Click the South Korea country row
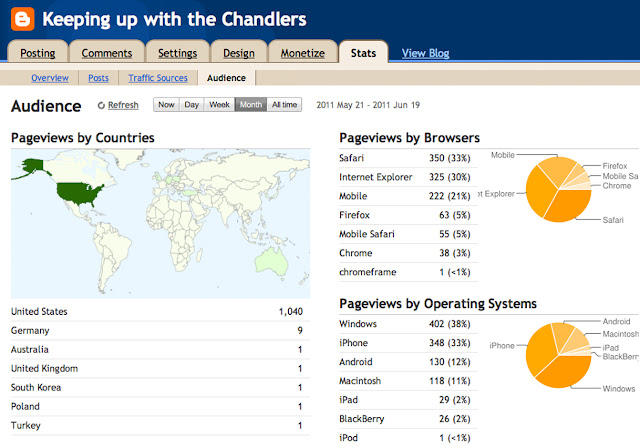The image size is (640, 447). tap(160, 387)
